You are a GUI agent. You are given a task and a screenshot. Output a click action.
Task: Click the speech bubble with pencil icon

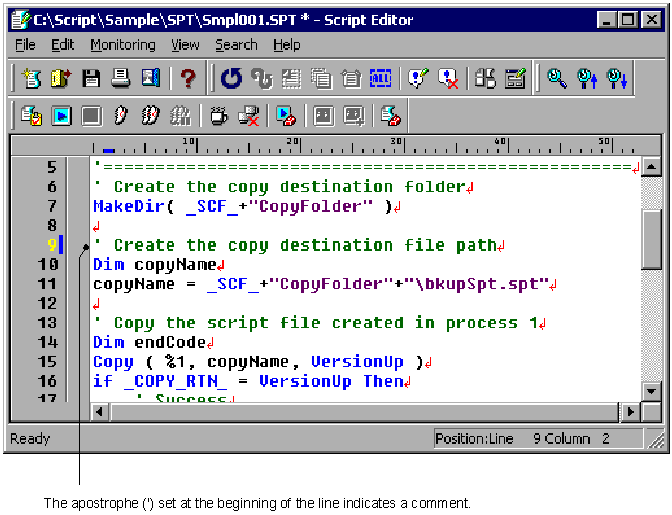click(x=418, y=78)
